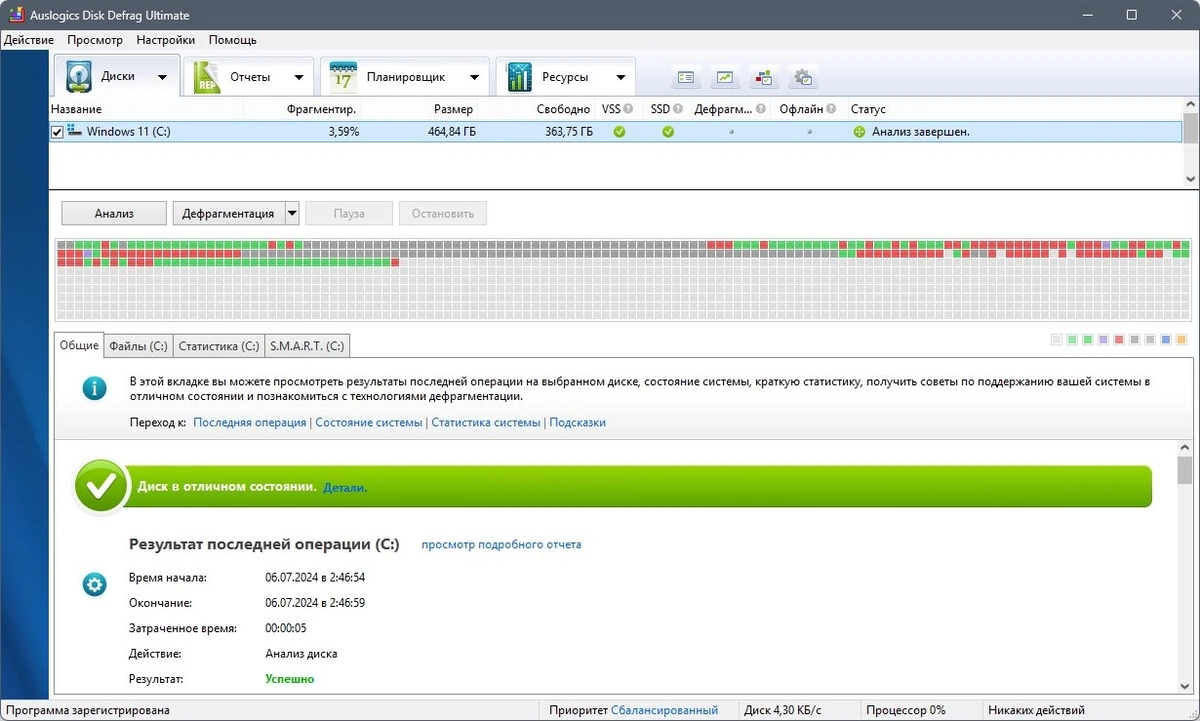Click the Disks tab drive icon
This screenshot has height=721, width=1200.
click(x=79, y=77)
